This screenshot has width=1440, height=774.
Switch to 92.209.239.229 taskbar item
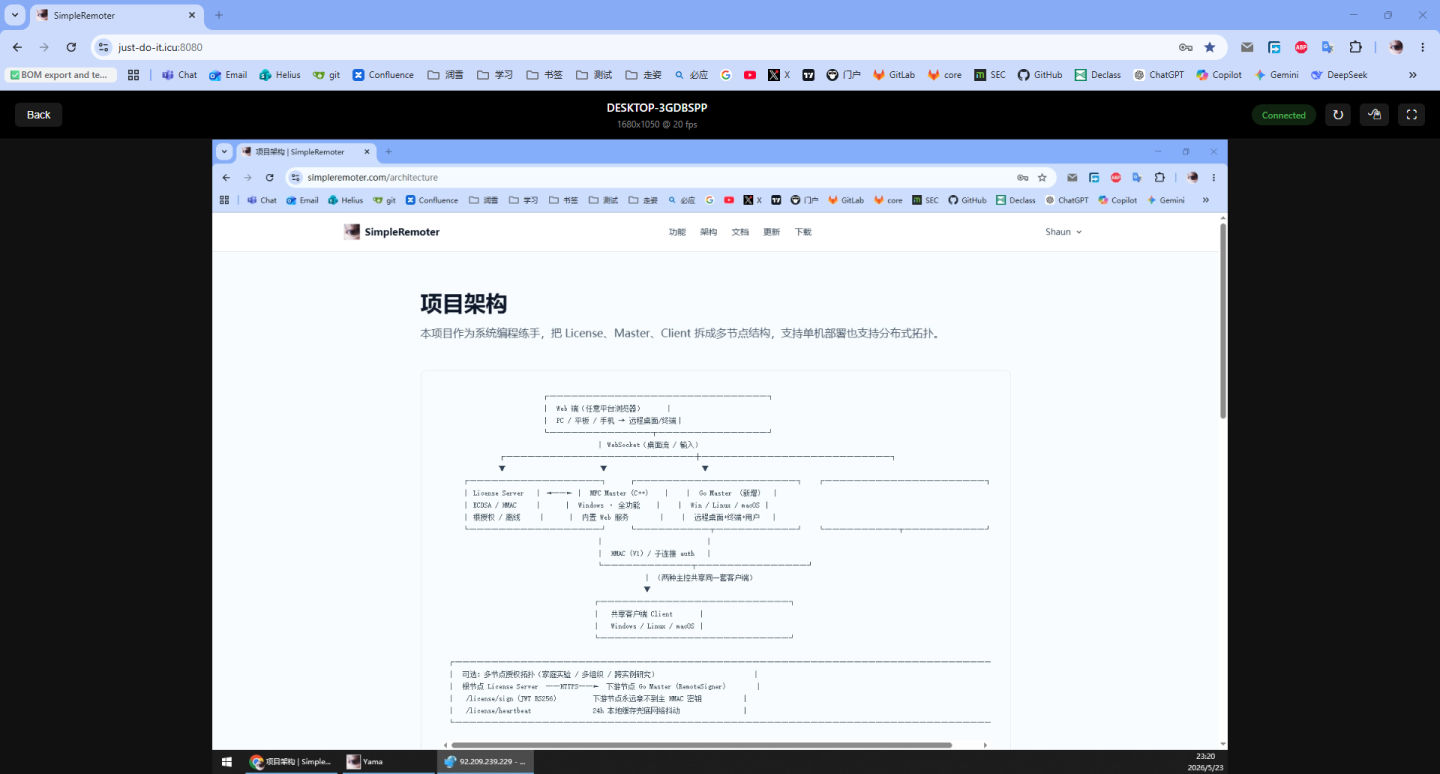(x=486, y=762)
